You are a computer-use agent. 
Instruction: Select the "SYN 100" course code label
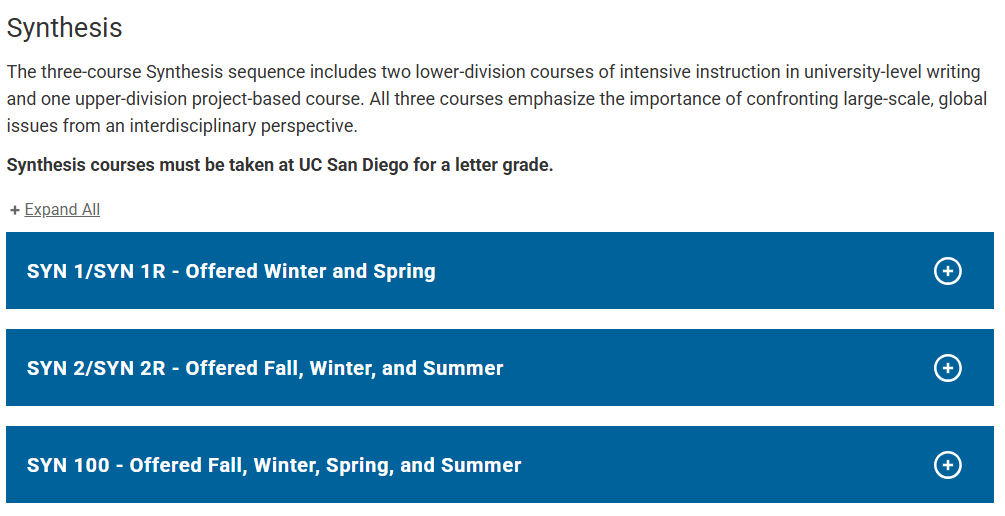pos(68,465)
